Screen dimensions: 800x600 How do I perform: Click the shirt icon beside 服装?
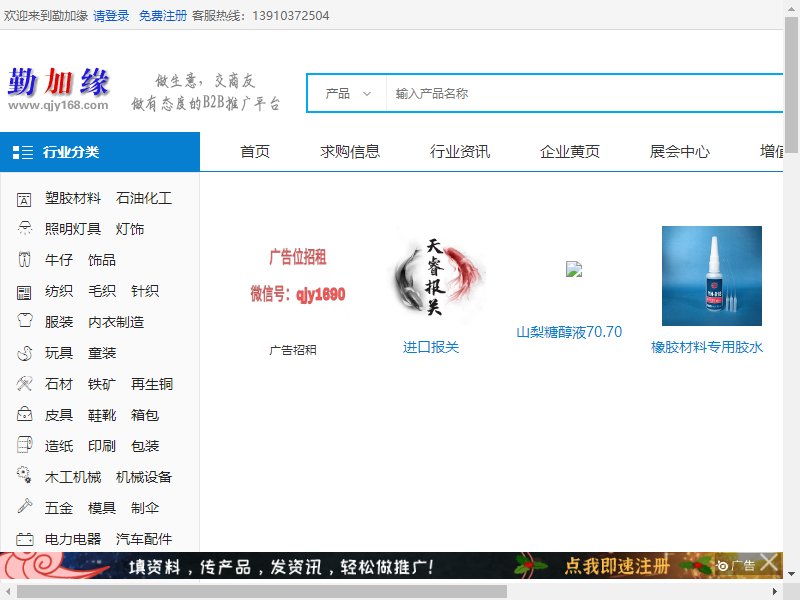coord(24,321)
